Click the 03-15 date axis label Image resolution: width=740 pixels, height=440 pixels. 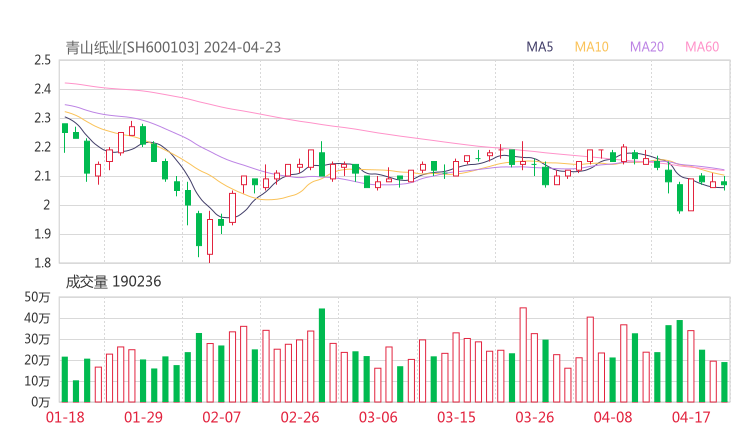coord(456,417)
